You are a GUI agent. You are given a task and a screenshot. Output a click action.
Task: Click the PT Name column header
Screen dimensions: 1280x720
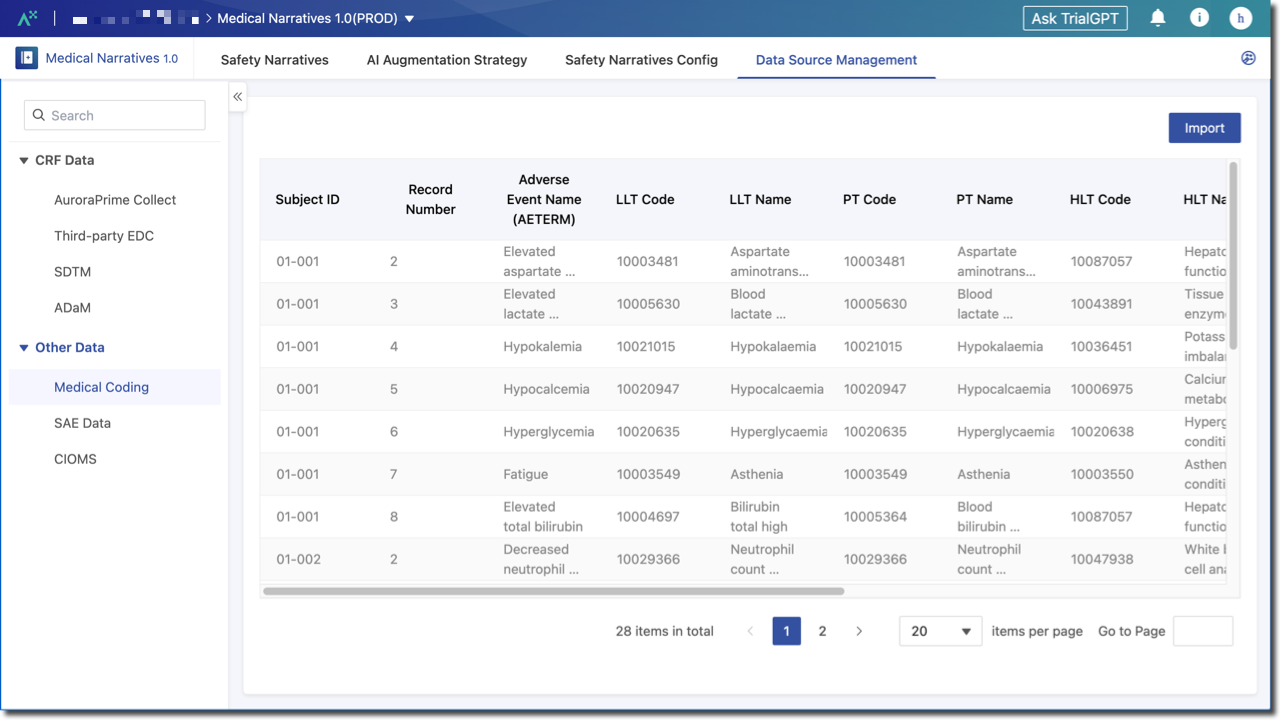point(984,199)
